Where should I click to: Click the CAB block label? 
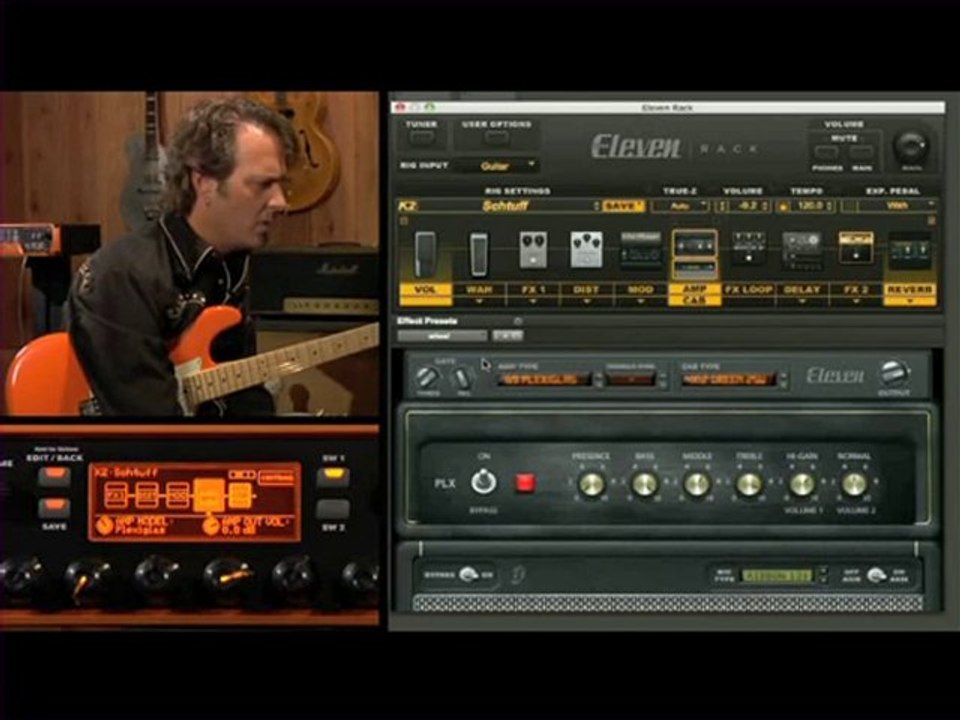coord(694,300)
